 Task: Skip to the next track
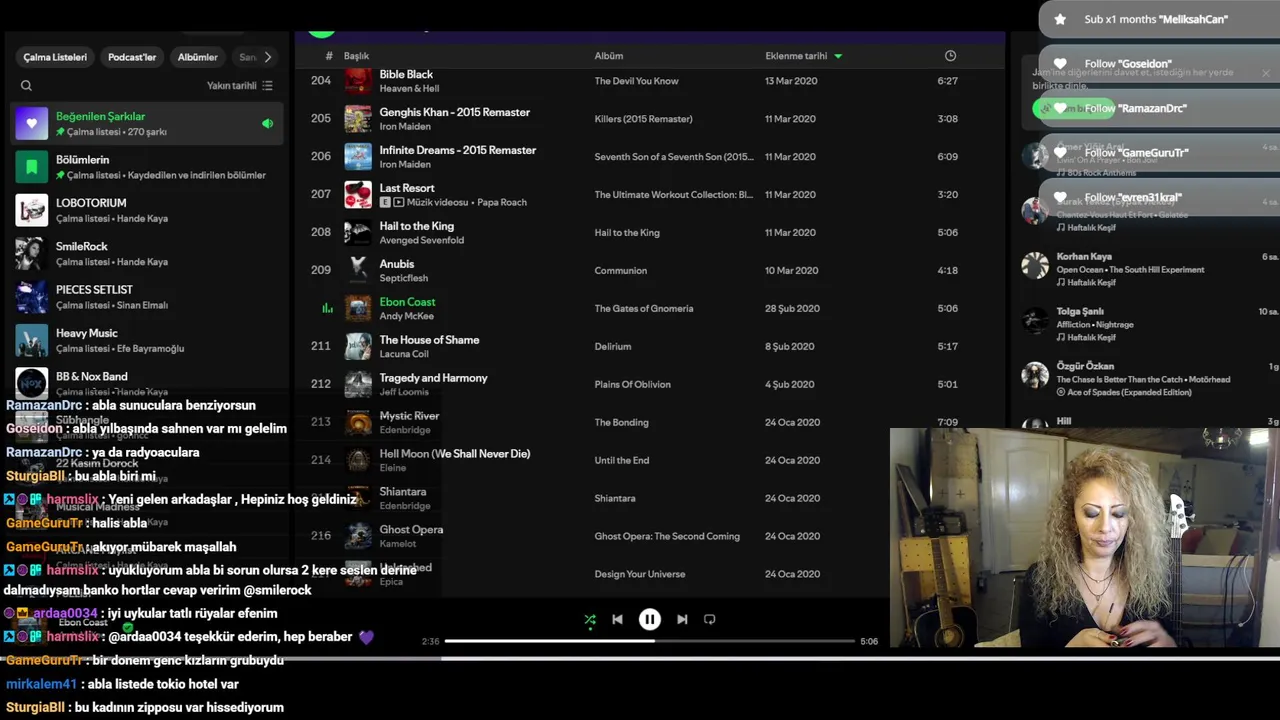click(682, 619)
